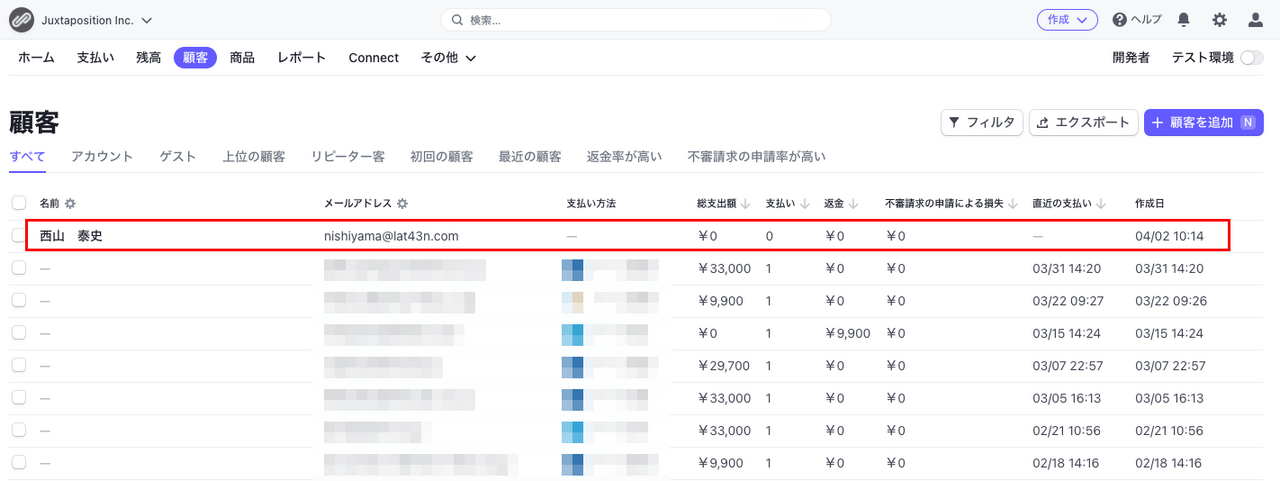
Task: Click the user profile icon
Action: tap(1255, 20)
